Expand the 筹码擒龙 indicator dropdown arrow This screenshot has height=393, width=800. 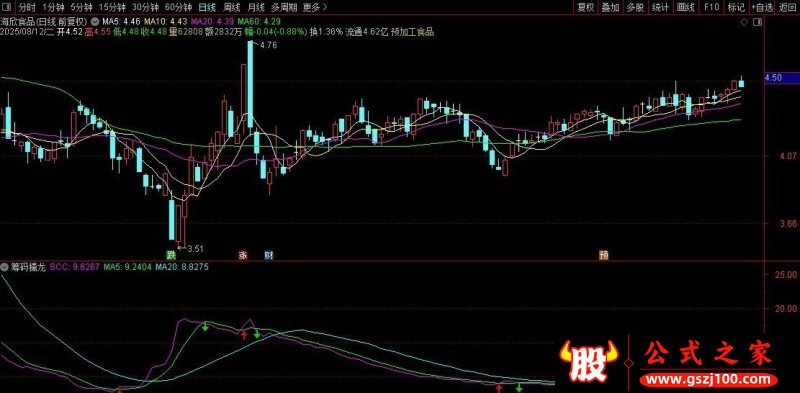pos(5,267)
